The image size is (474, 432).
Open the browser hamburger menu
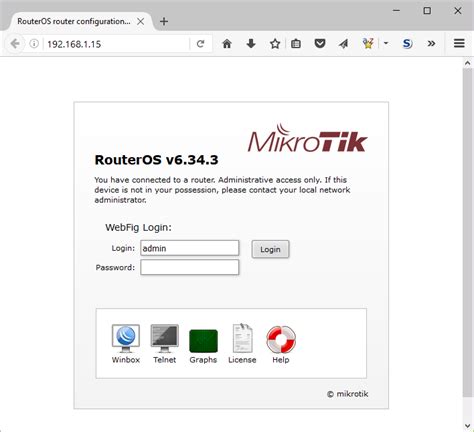click(459, 43)
